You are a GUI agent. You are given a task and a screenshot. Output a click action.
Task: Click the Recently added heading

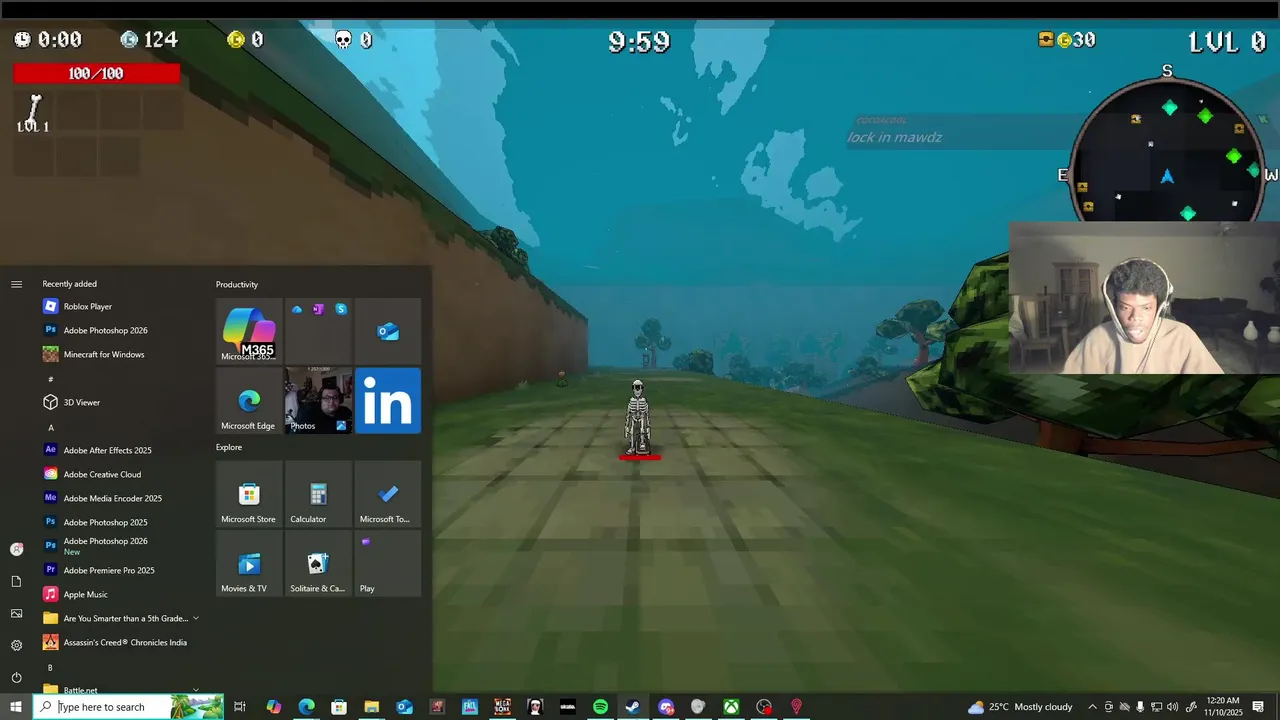point(69,284)
